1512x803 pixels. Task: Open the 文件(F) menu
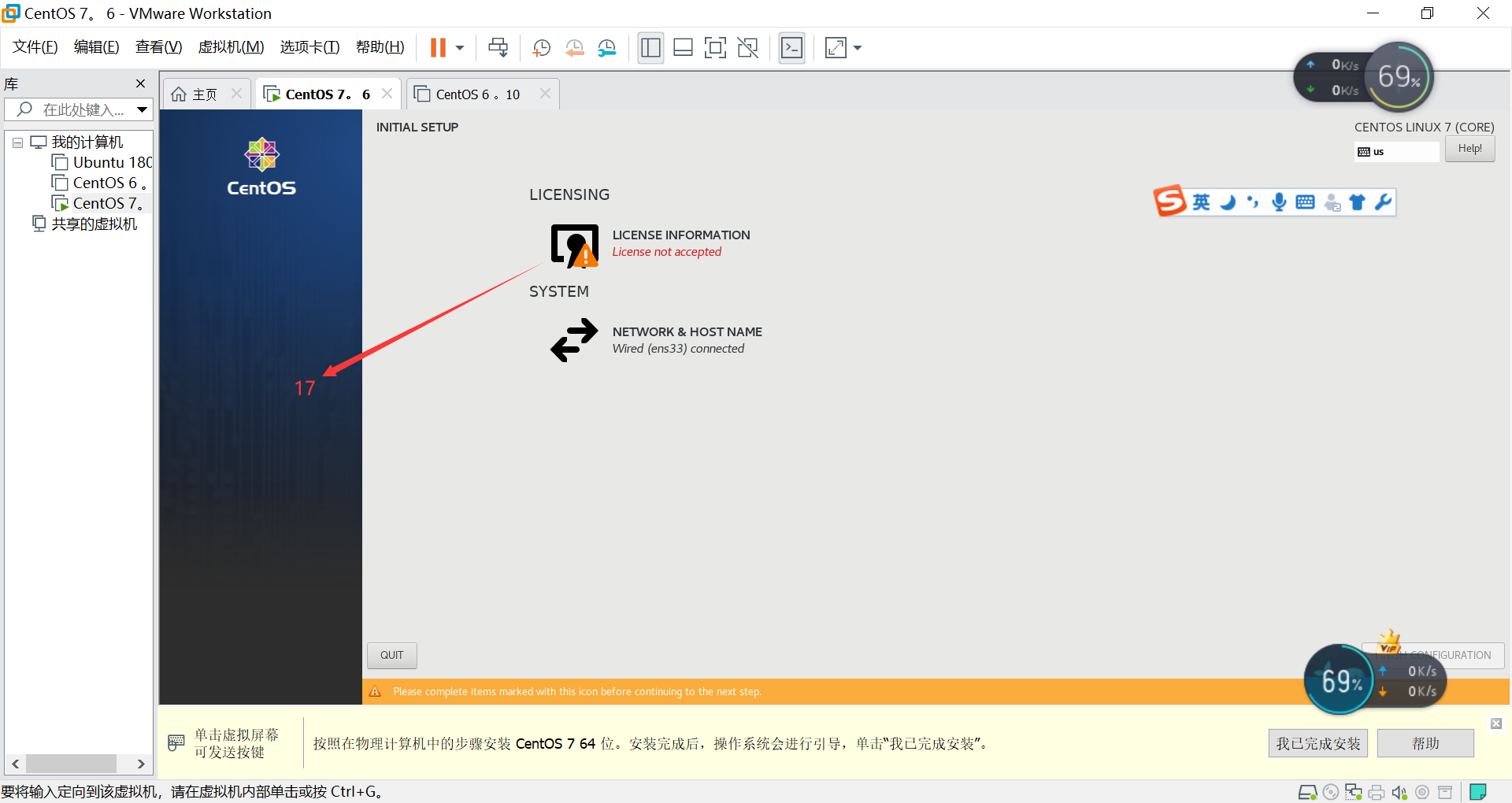point(35,47)
